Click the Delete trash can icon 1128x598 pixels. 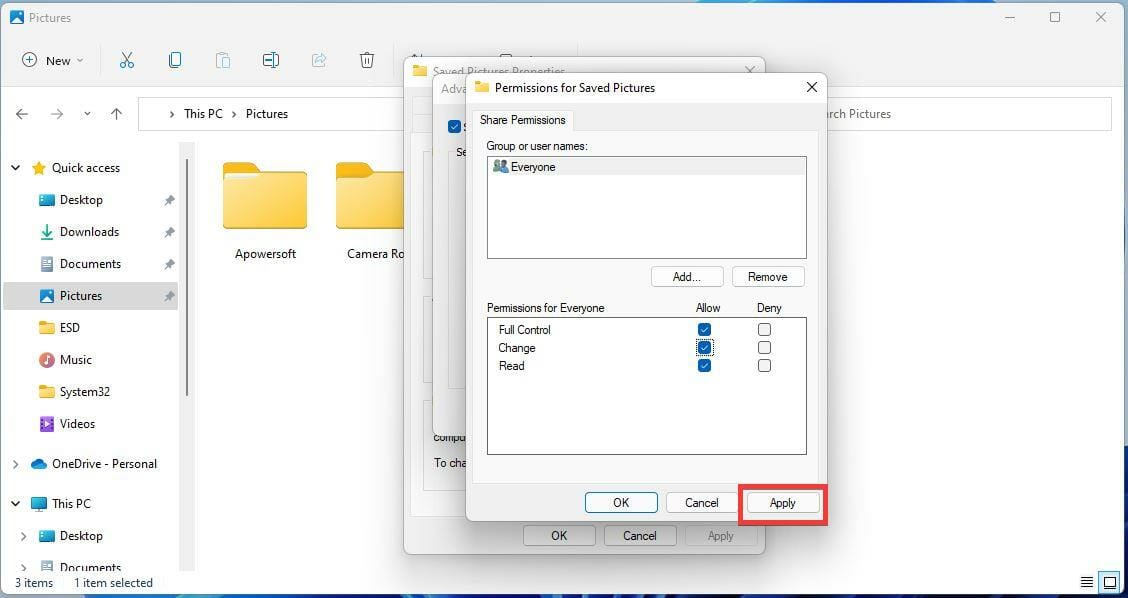click(x=367, y=60)
